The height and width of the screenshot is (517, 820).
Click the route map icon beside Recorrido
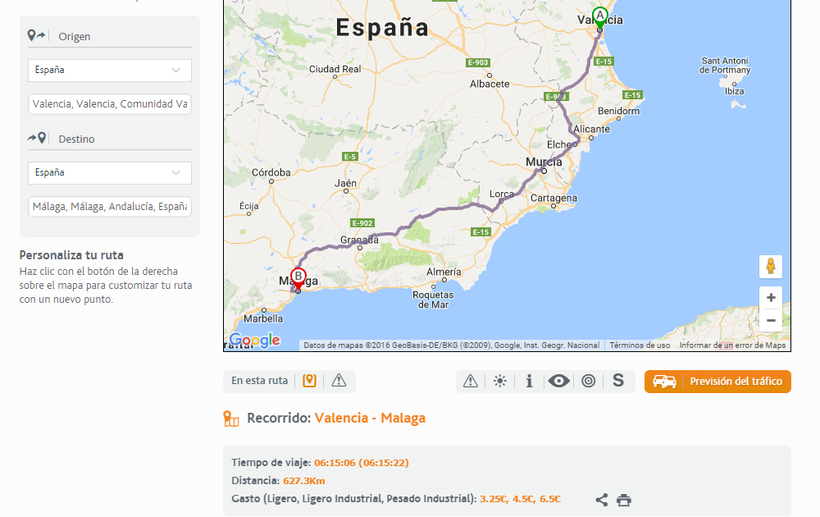pyautogui.click(x=231, y=419)
